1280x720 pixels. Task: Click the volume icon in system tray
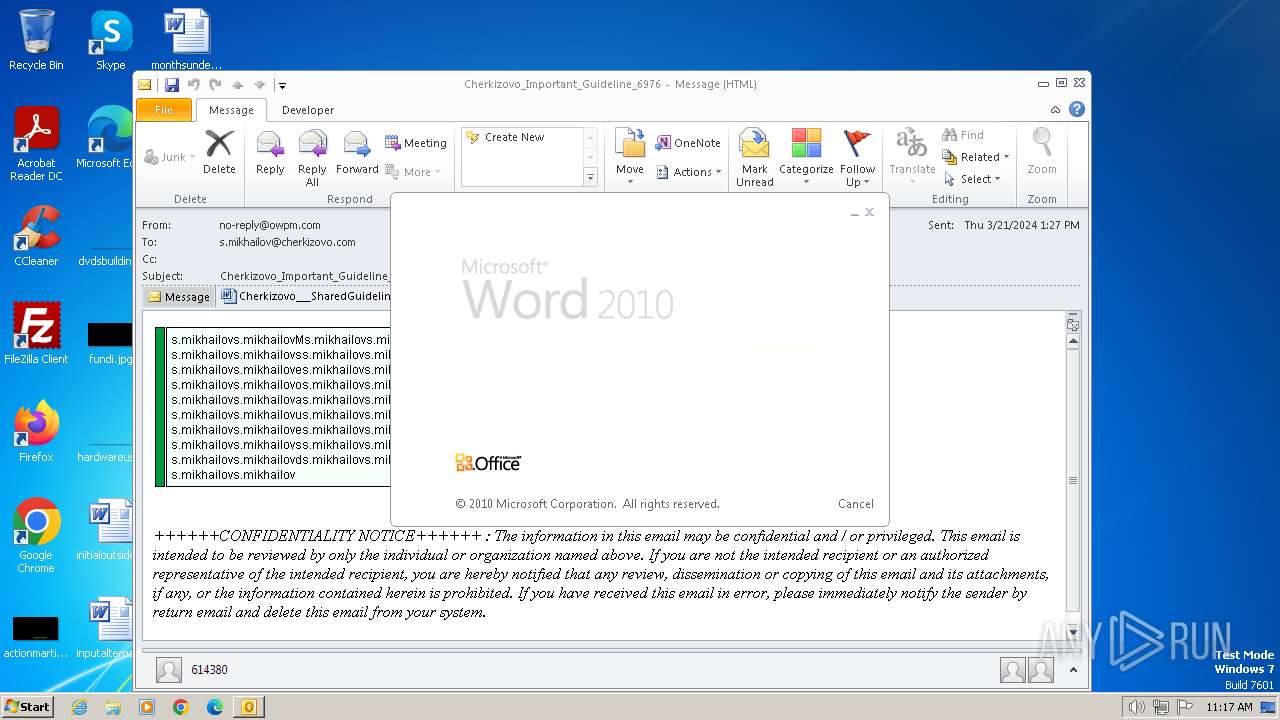tap(1137, 707)
